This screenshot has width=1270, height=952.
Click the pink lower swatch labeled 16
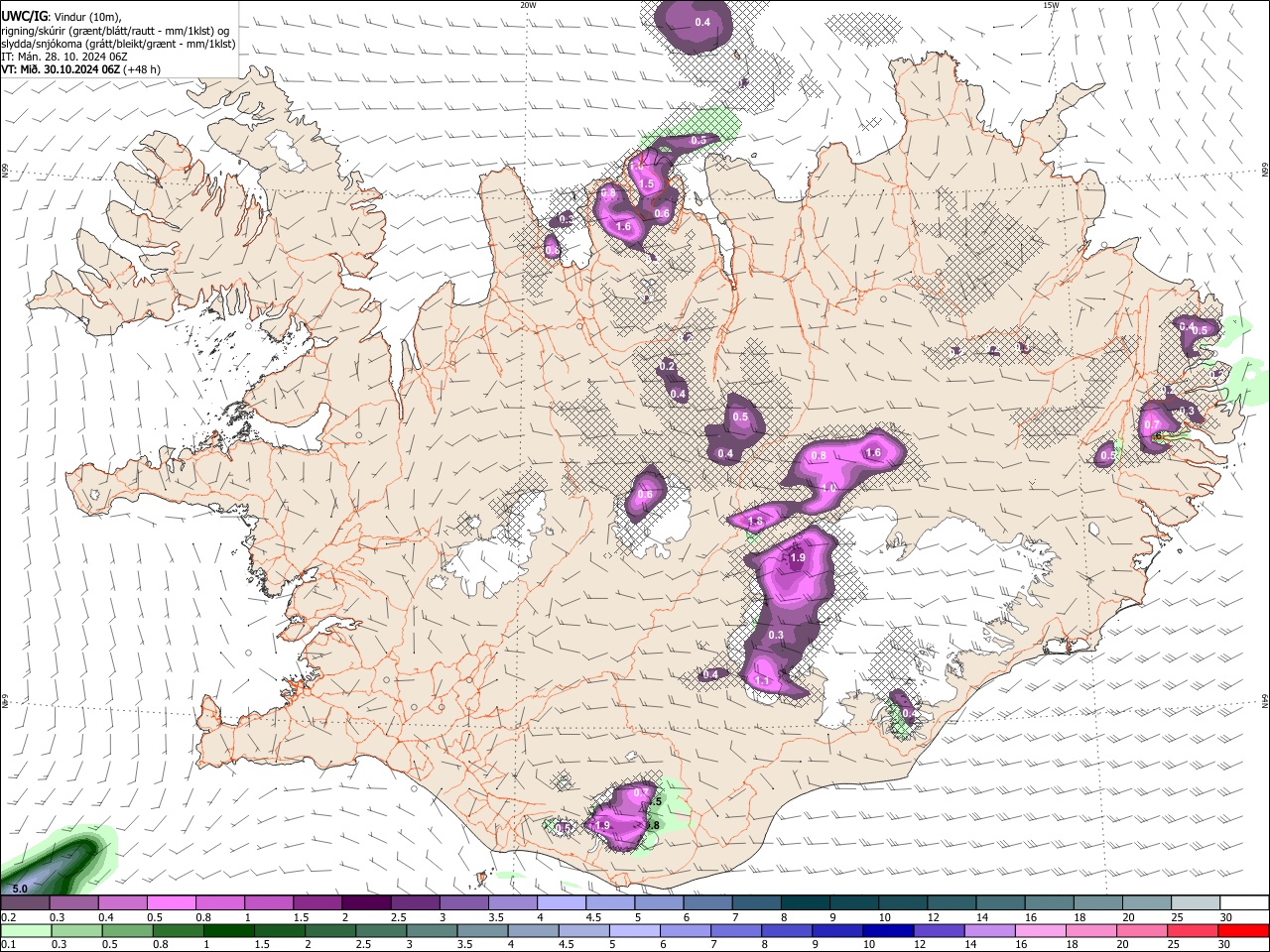(1040, 930)
